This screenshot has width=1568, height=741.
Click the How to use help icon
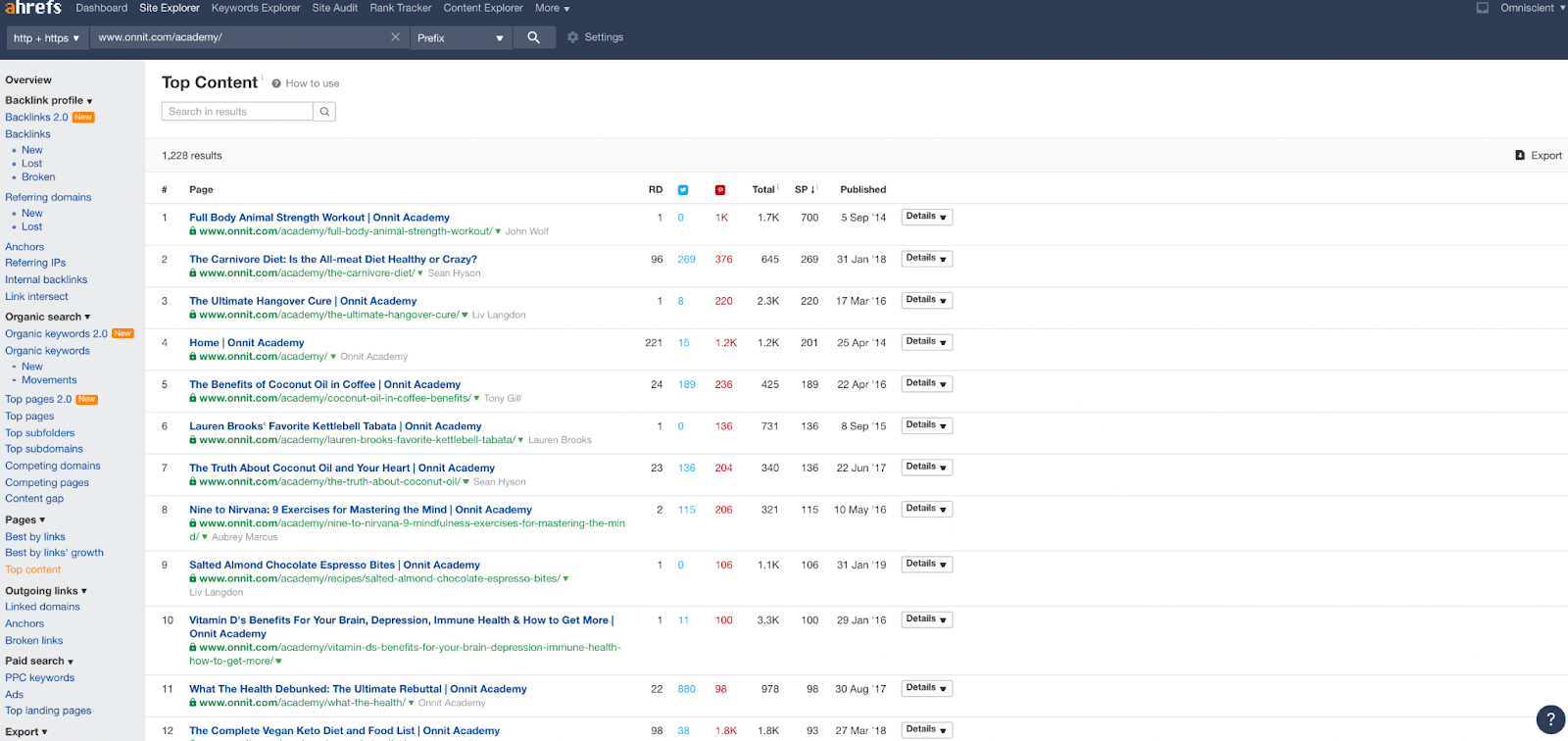click(x=276, y=83)
